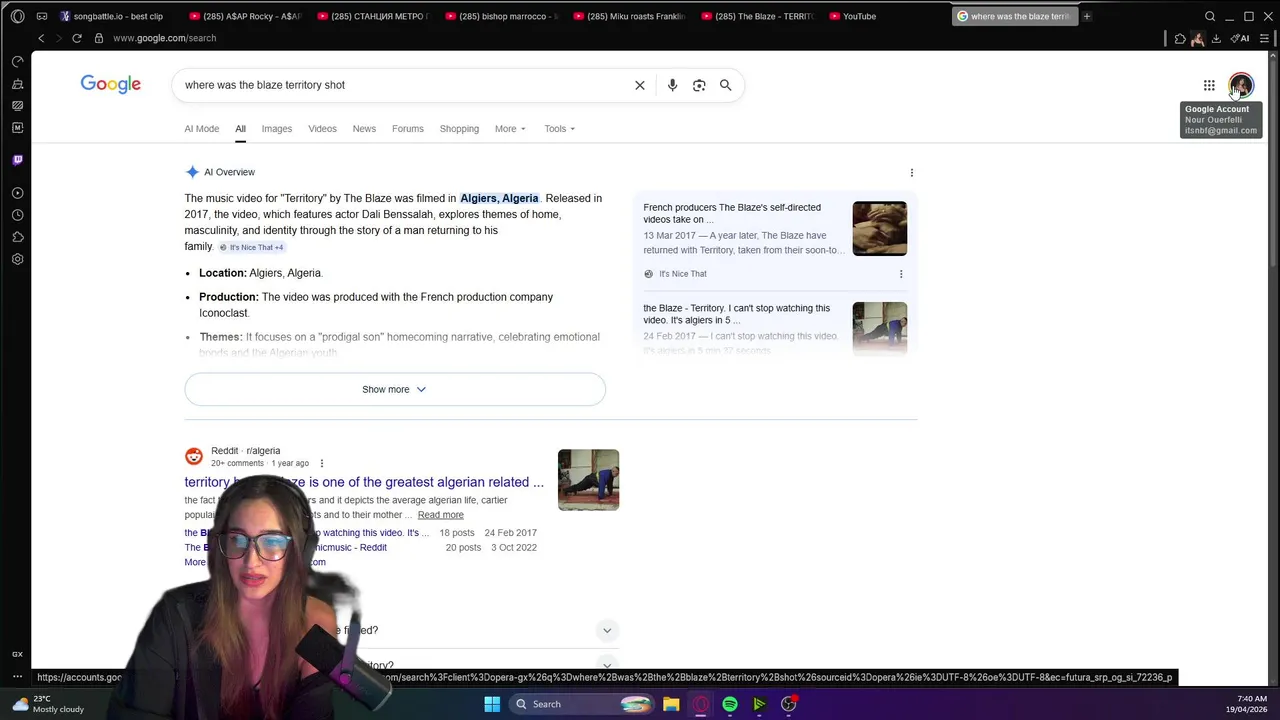Switch to the A$AP Rocky YouTube tab
The width and height of the screenshot is (1280, 720).
(245, 16)
